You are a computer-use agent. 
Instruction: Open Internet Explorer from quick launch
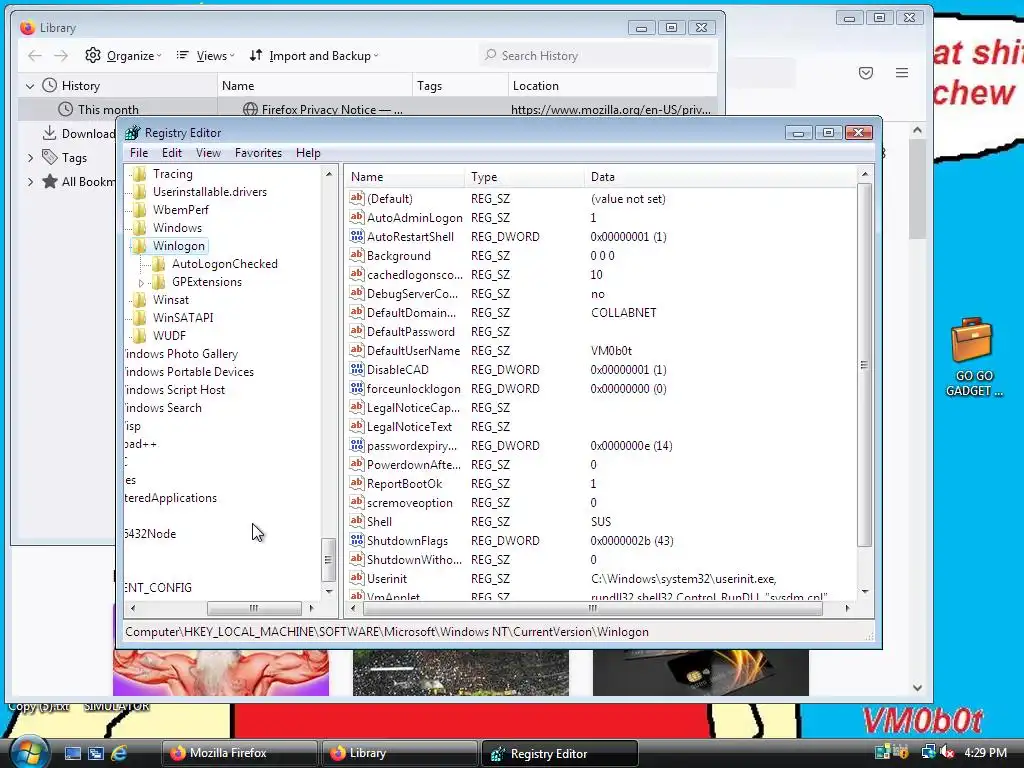119,753
